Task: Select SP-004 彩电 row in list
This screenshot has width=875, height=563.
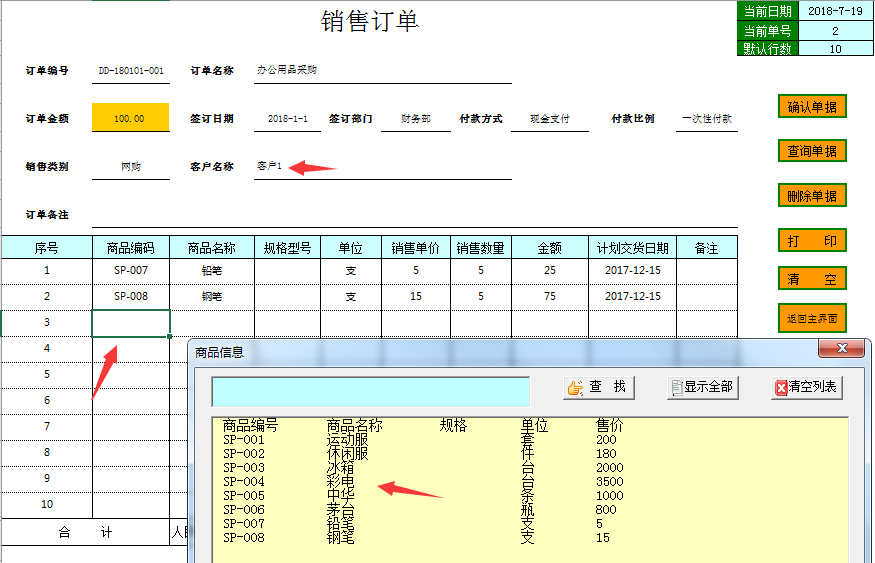Action: click(x=530, y=482)
